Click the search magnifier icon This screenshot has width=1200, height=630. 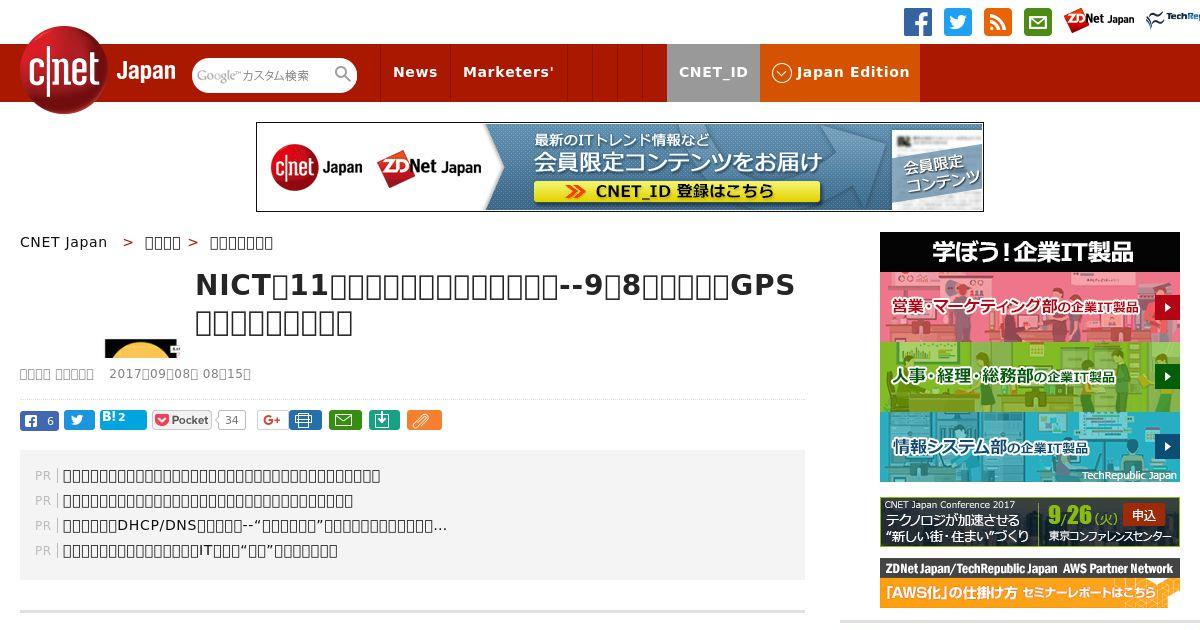click(x=343, y=74)
